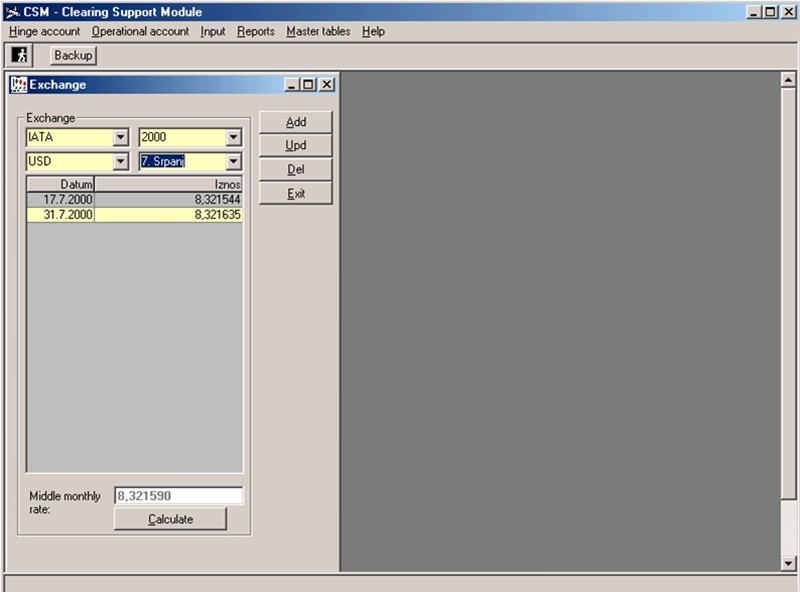The image size is (800, 592).
Task: Click the Del button
Action: (296, 169)
